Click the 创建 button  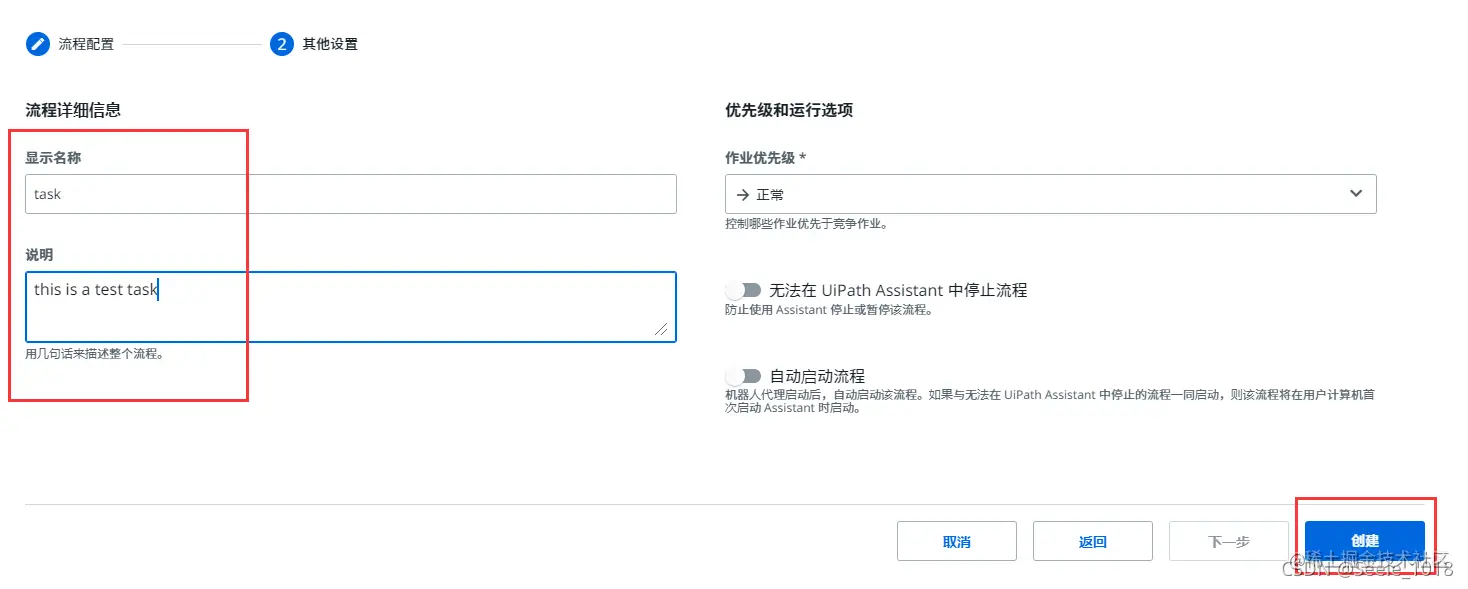(1364, 540)
